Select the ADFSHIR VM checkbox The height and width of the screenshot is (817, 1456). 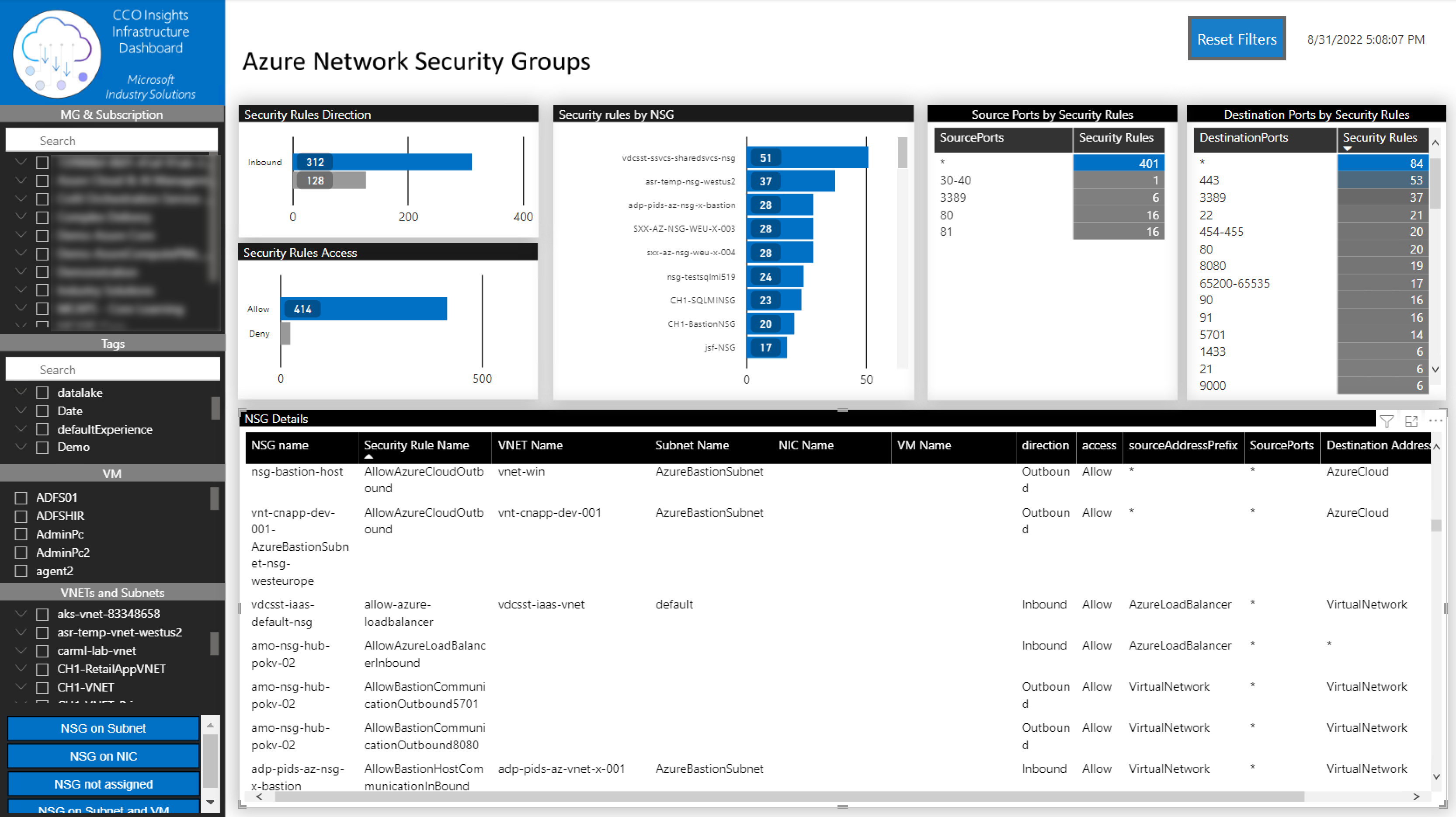pos(21,516)
